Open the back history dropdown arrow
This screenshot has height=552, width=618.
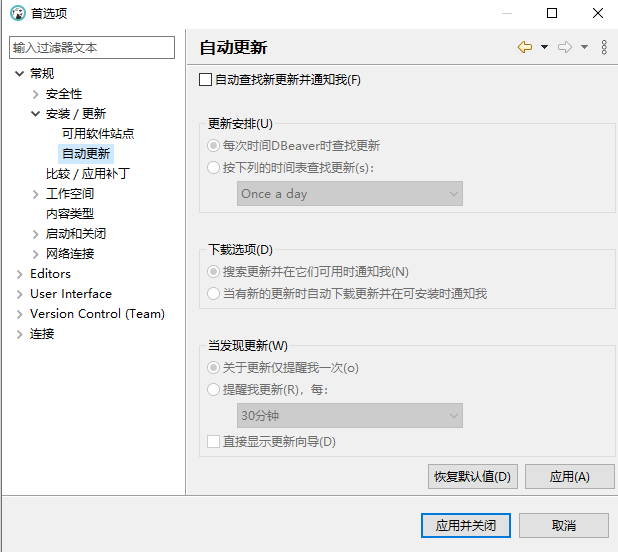pyautogui.click(x=544, y=47)
